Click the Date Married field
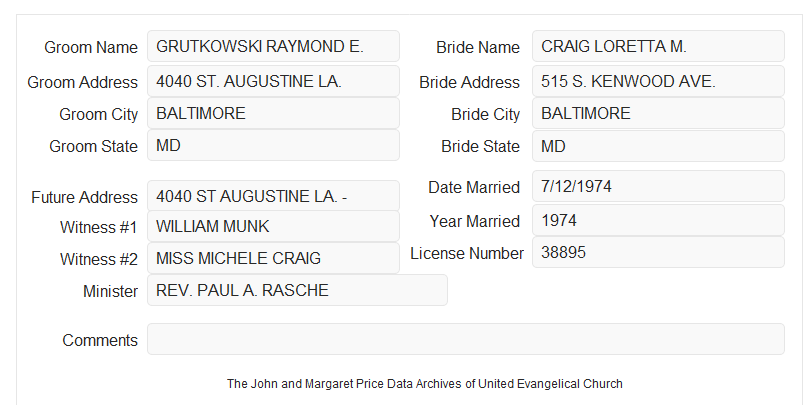805x405 pixels. 658,186
